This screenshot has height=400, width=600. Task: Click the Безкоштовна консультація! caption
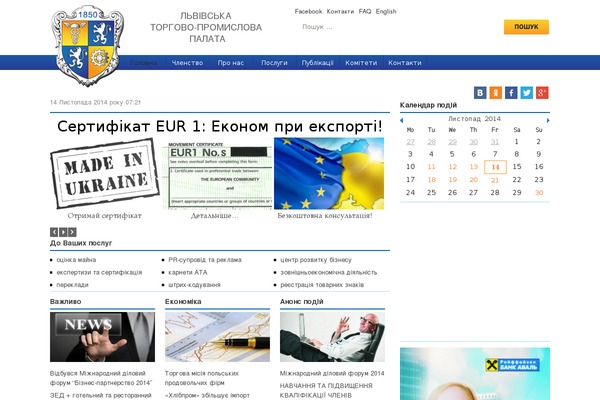point(325,216)
